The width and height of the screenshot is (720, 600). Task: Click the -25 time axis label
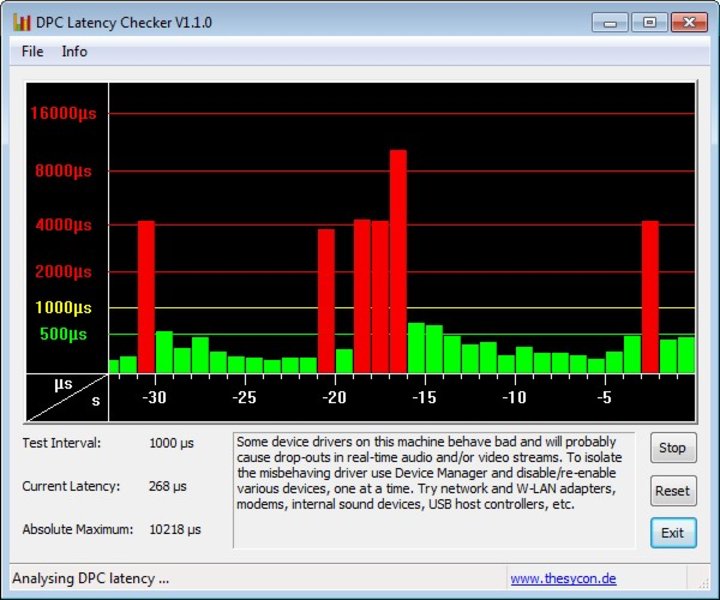(x=244, y=397)
